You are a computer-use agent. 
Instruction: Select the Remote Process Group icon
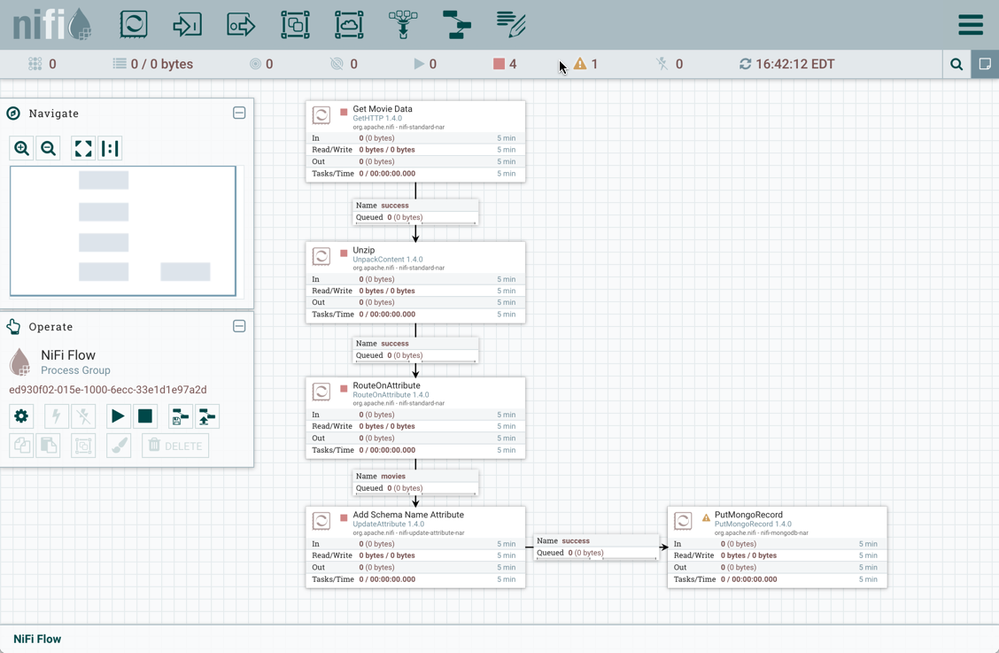[x=349, y=24]
